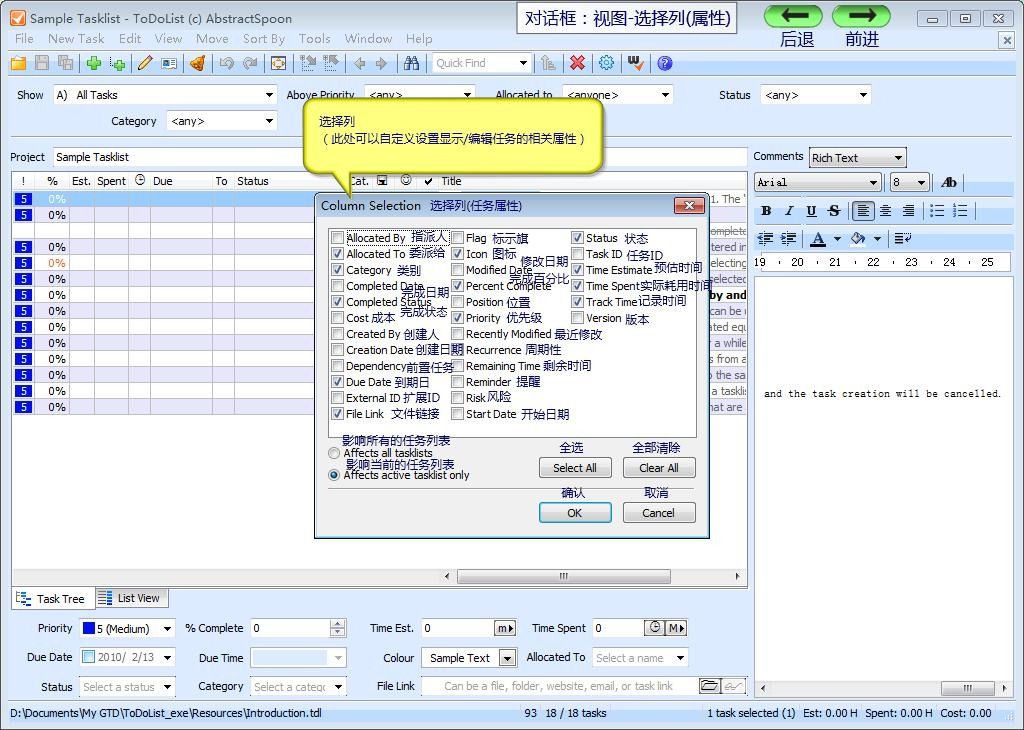The width and height of the screenshot is (1024, 730).
Task: Open the Sort By menu
Action: 263,39
